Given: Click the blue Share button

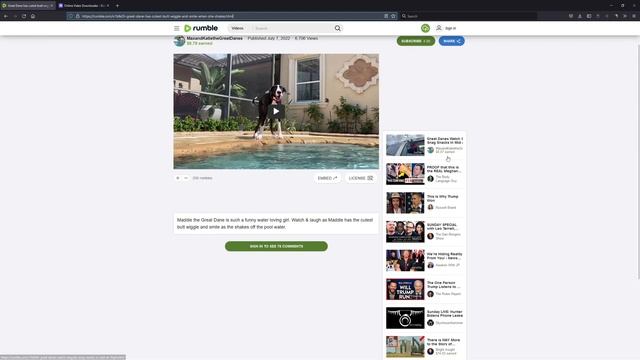Looking at the screenshot, I should [451, 41].
